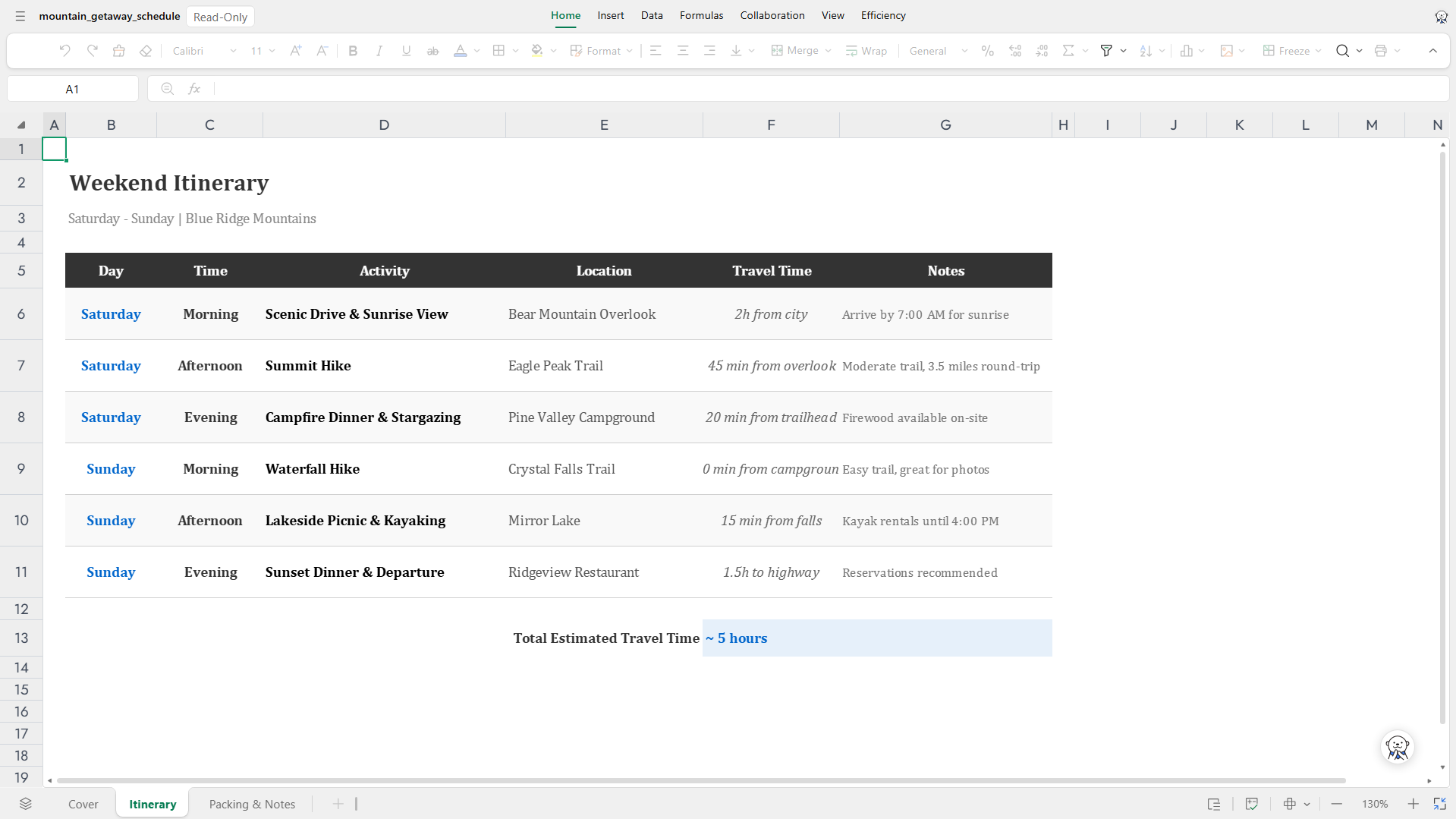Open the Calibri font name dropdown
This screenshot has height=819, width=1456.
click(204, 51)
